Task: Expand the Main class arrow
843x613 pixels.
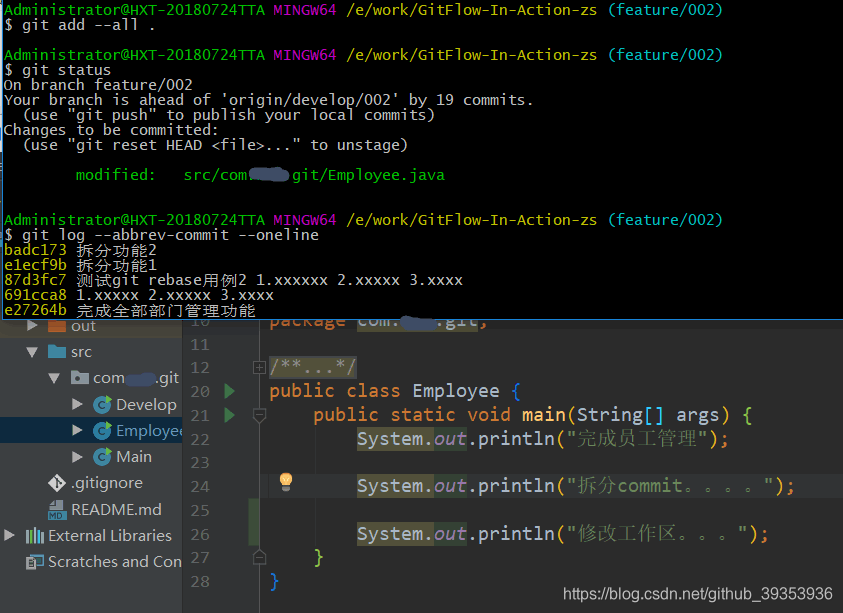Action: coord(77,457)
